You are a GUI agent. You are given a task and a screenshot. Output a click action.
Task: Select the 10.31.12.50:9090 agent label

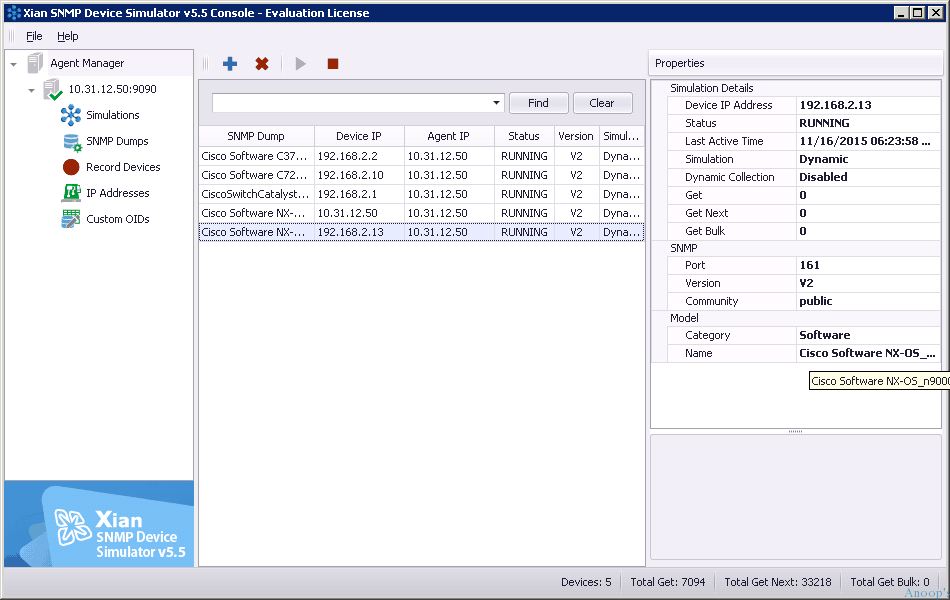[x=112, y=89]
